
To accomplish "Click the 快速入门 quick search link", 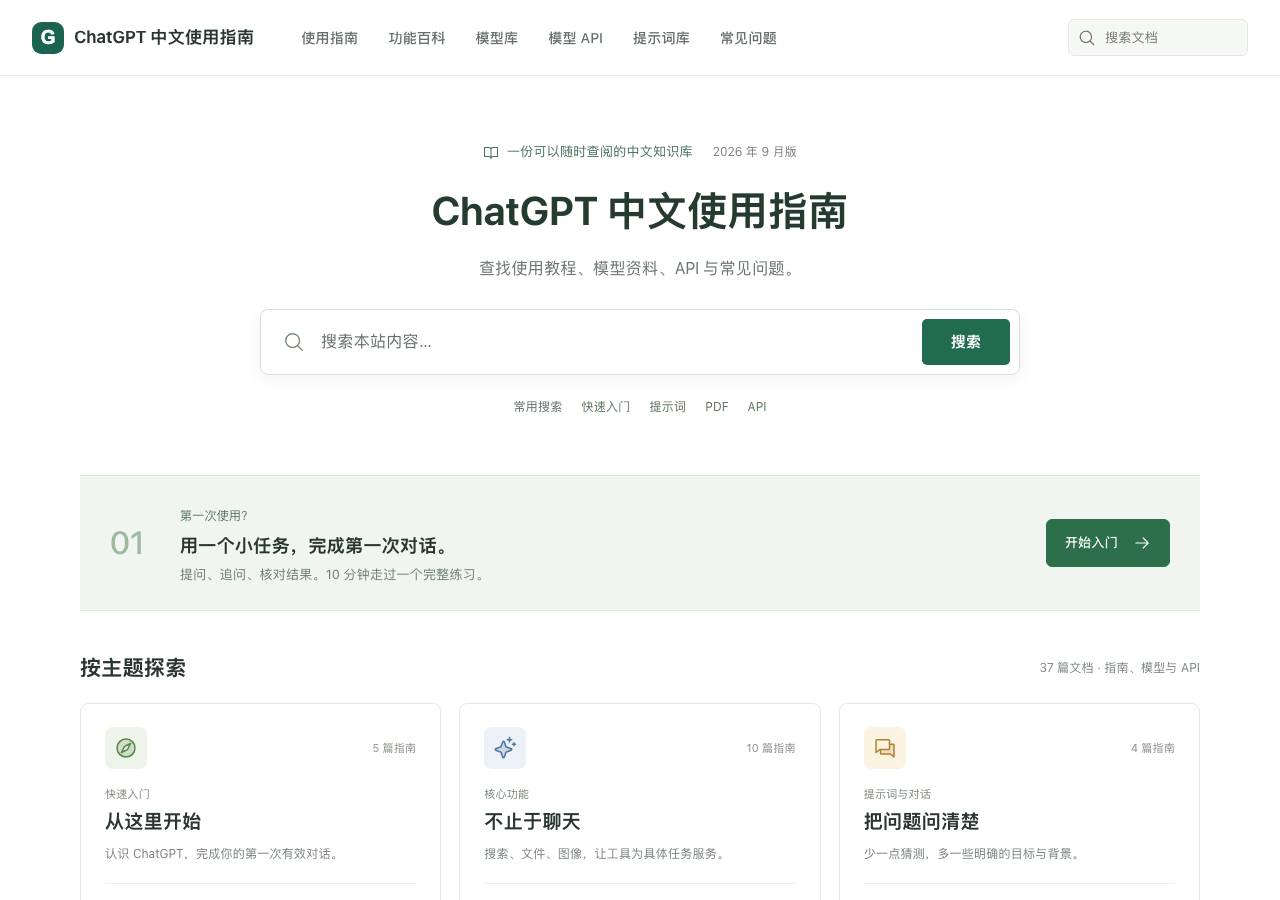I will point(606,407).
